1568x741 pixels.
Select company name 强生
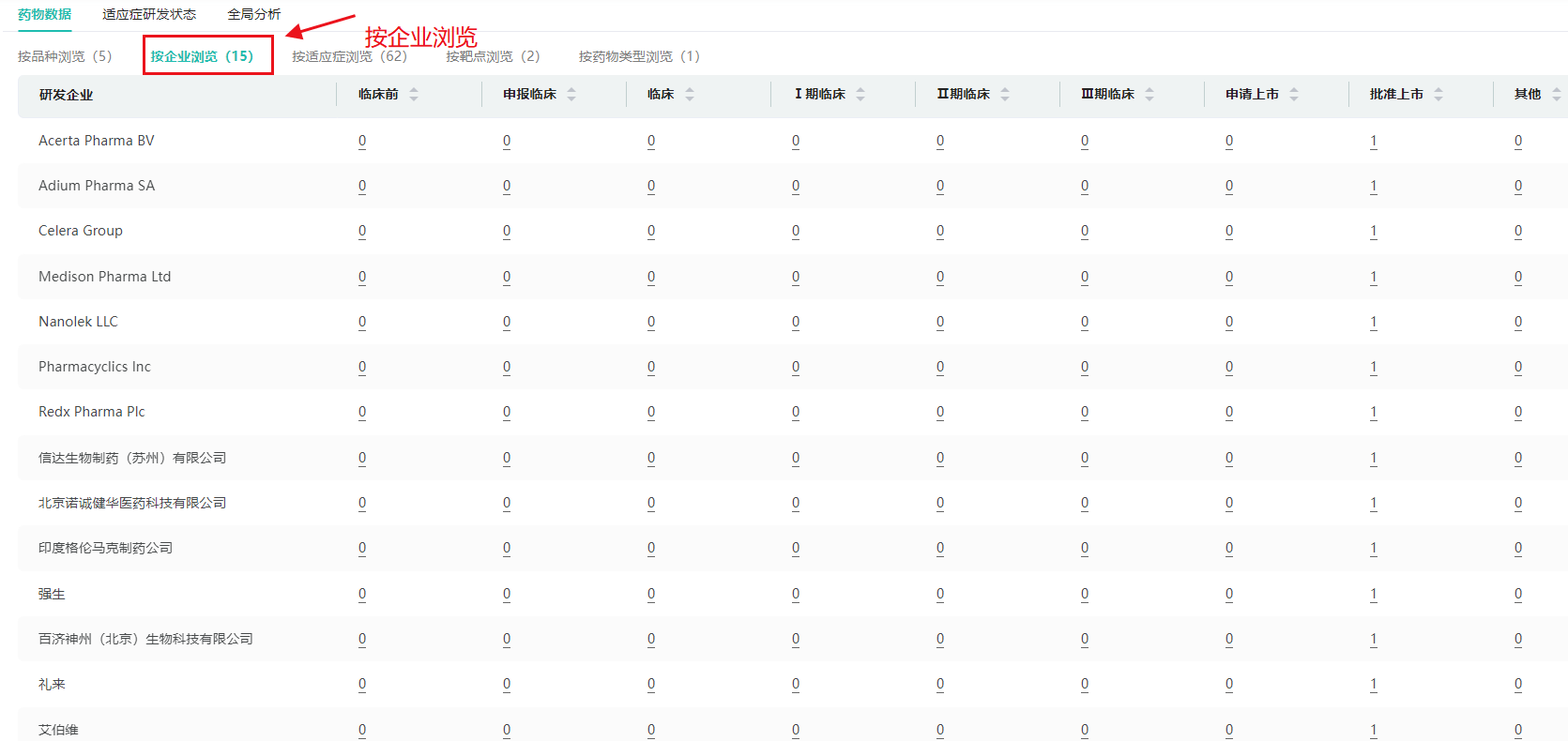point(52,594)
